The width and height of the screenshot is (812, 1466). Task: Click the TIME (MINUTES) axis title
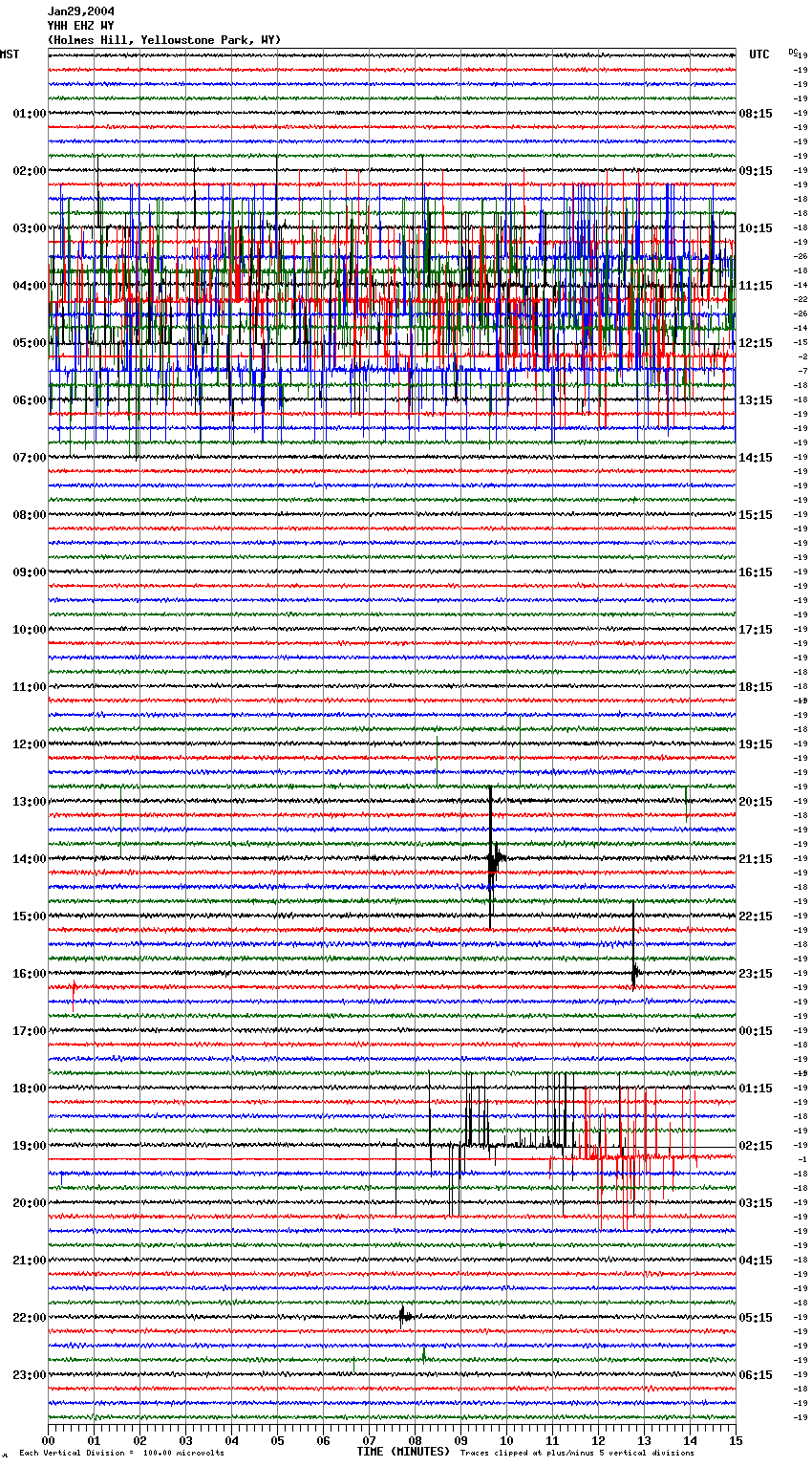403,1452
